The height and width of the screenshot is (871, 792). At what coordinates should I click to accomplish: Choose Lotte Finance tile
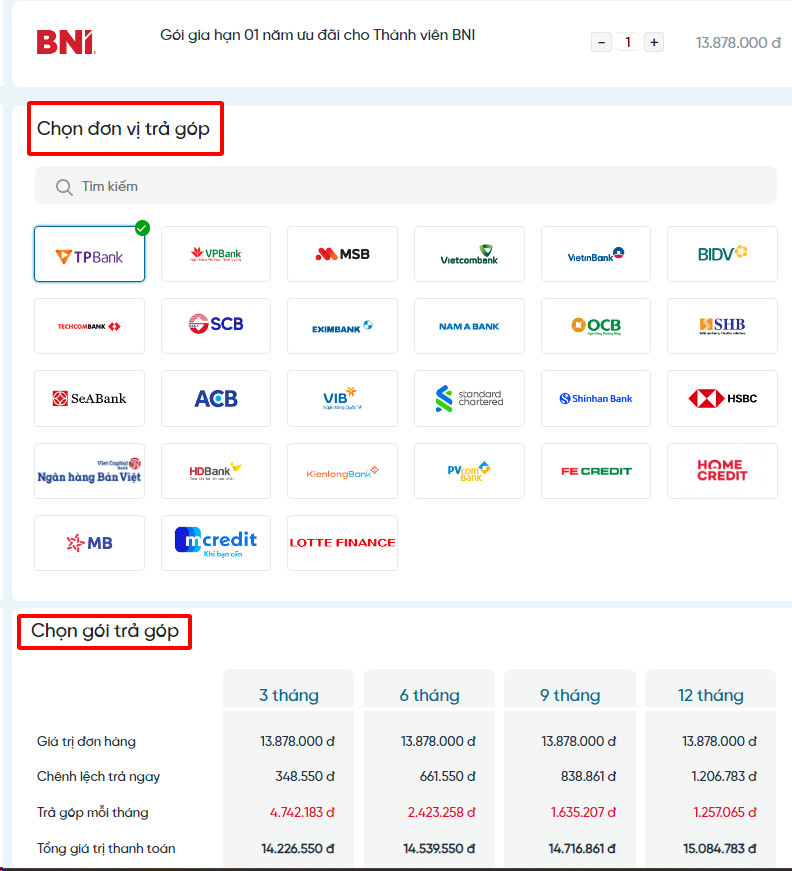point(342,543)
